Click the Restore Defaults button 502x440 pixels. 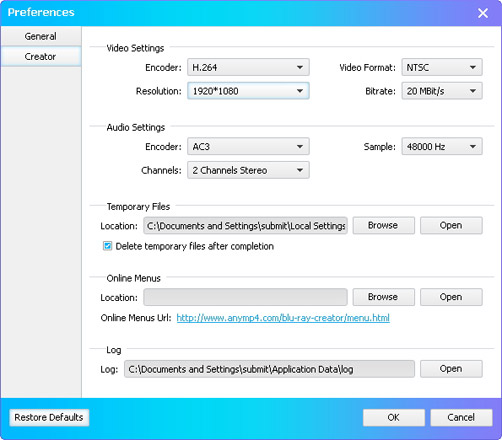49,417
